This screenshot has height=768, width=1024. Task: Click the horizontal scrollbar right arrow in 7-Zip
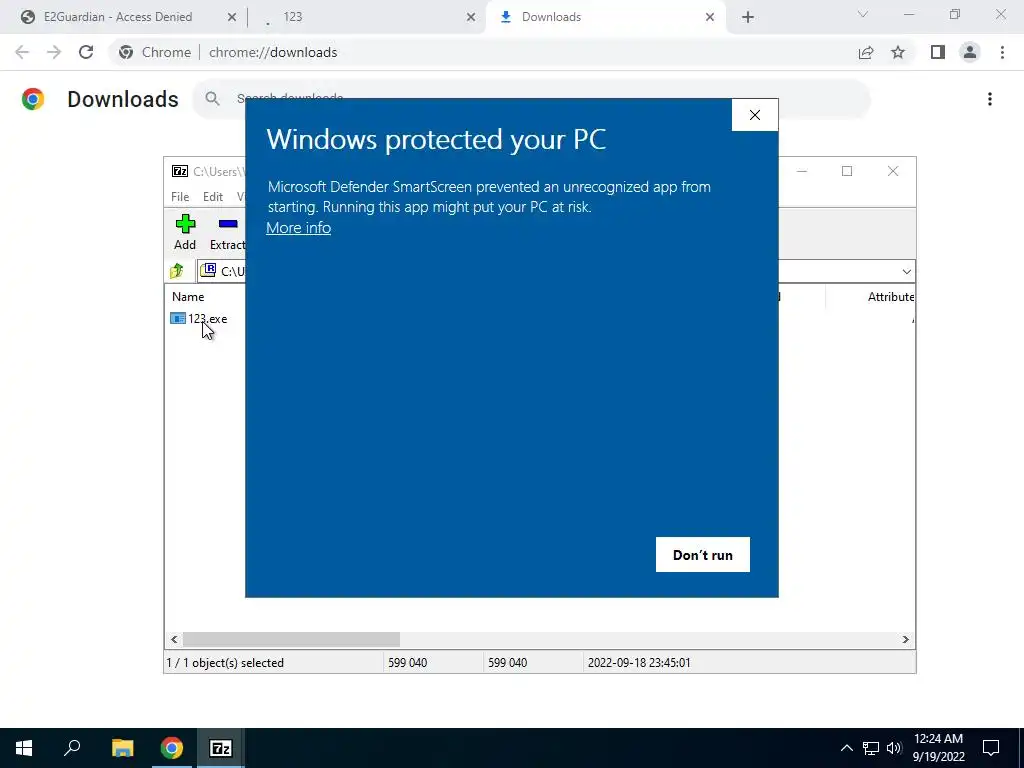906,639
